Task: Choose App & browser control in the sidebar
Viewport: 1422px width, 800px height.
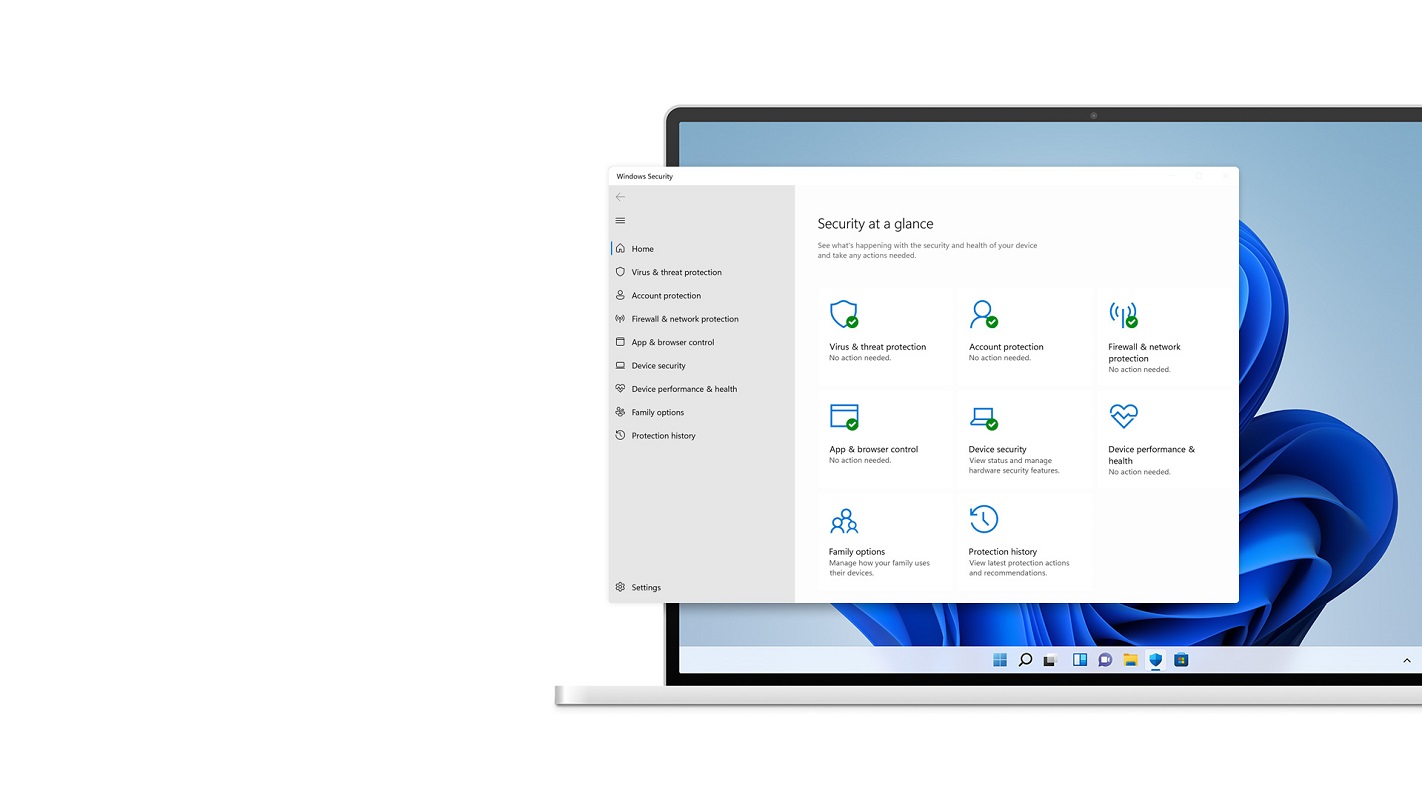Action: pyautogui.click(x=672, y=342)
